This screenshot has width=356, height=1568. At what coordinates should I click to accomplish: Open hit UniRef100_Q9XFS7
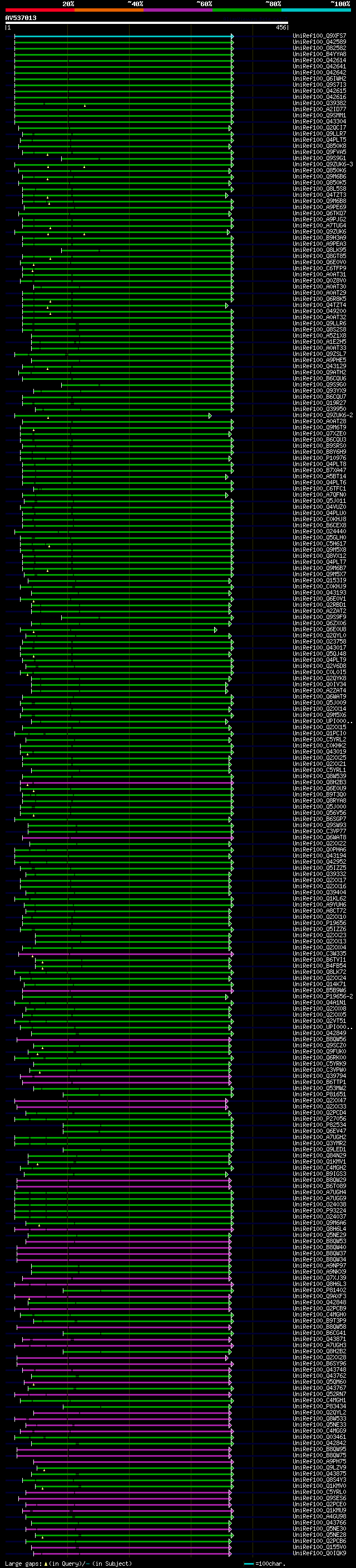(319, 36)
